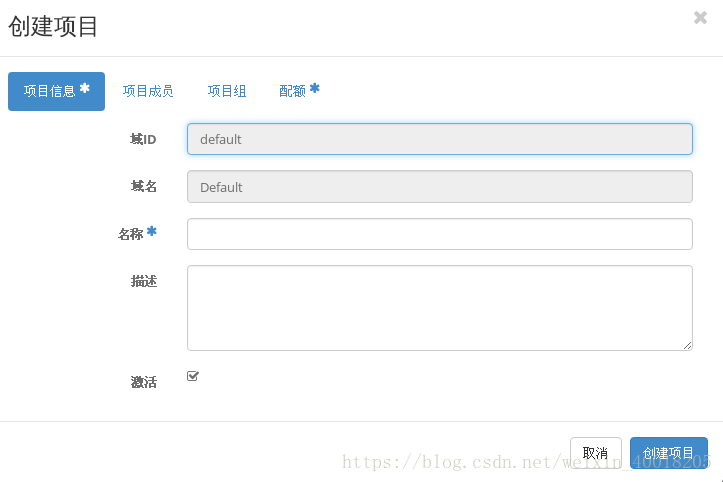This screenshot has height=482, width=723.
Task: Click the 域名 field showing Default
Action: point(439,187)
